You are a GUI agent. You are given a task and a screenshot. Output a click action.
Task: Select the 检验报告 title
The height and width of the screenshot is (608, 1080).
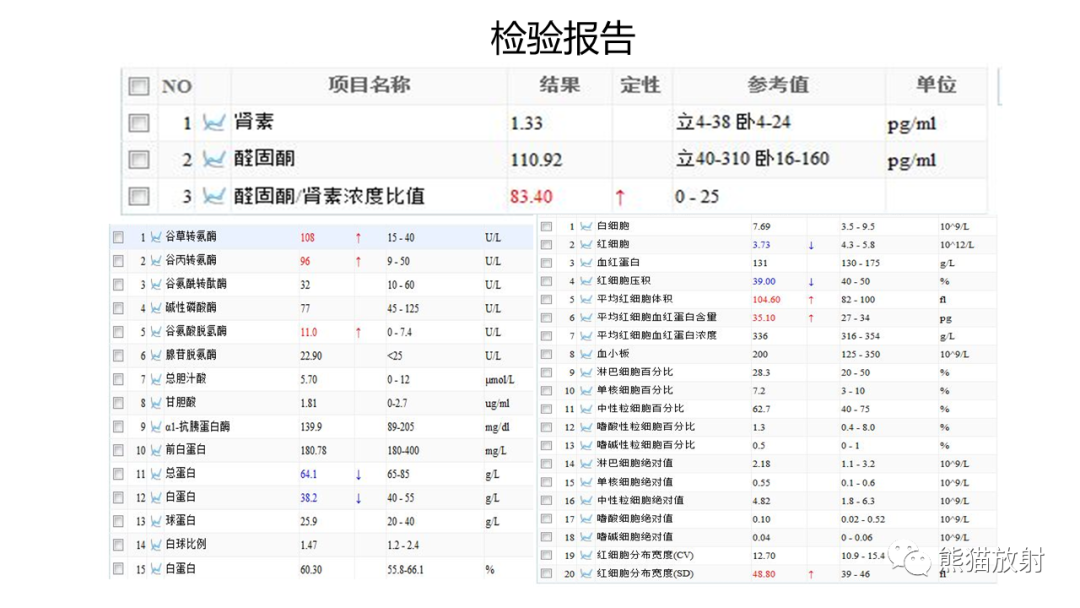(x=562, y=37)
